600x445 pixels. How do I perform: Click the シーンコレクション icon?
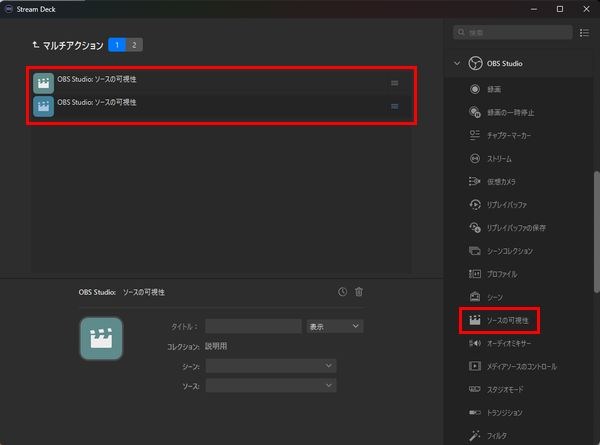pyautogui.click(x=474, y=251)
